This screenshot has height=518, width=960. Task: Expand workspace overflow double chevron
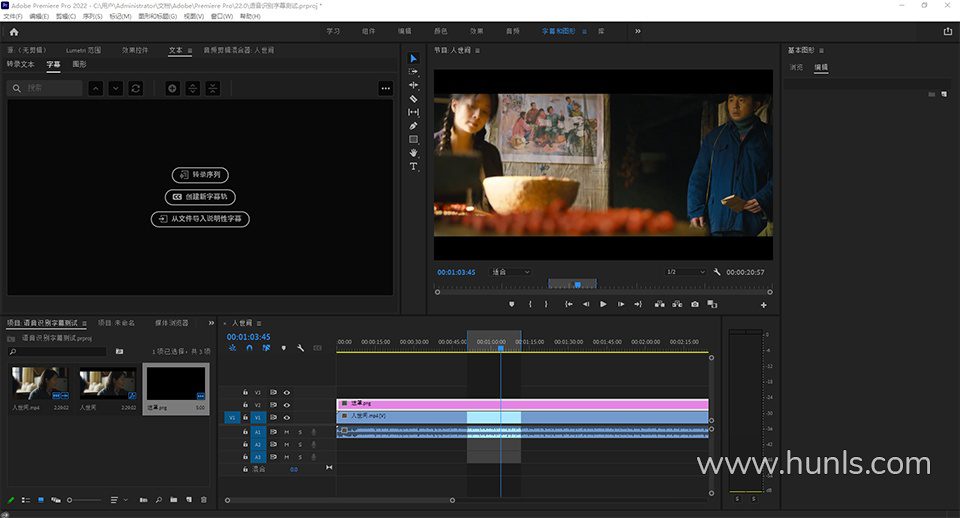[638, 31]
